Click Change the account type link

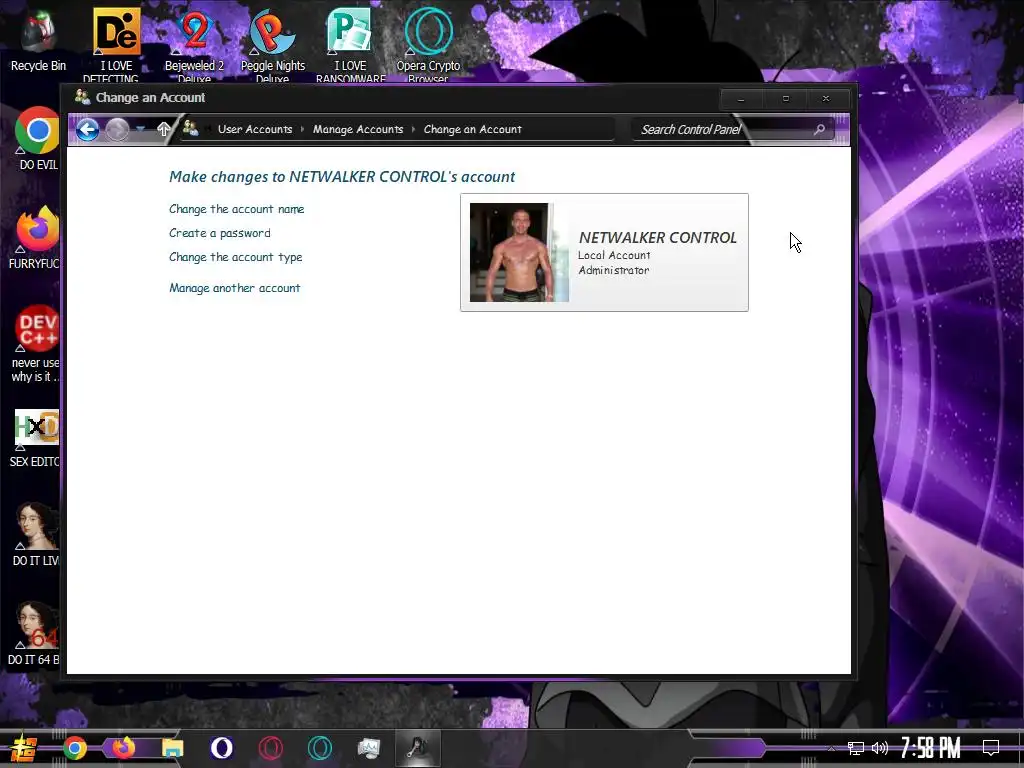pos(236,257)
